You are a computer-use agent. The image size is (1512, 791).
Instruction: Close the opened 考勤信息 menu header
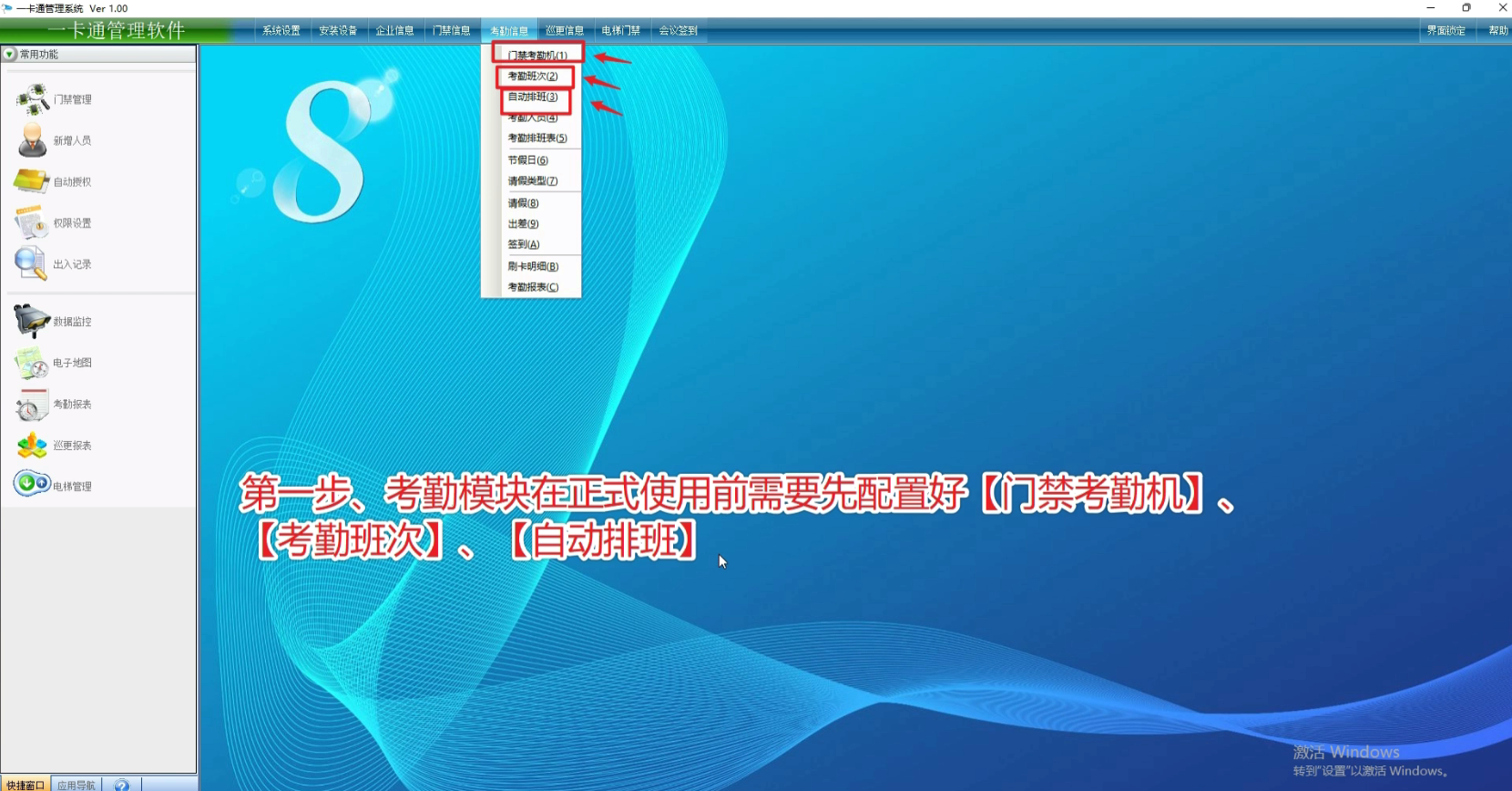coord(509,30)
